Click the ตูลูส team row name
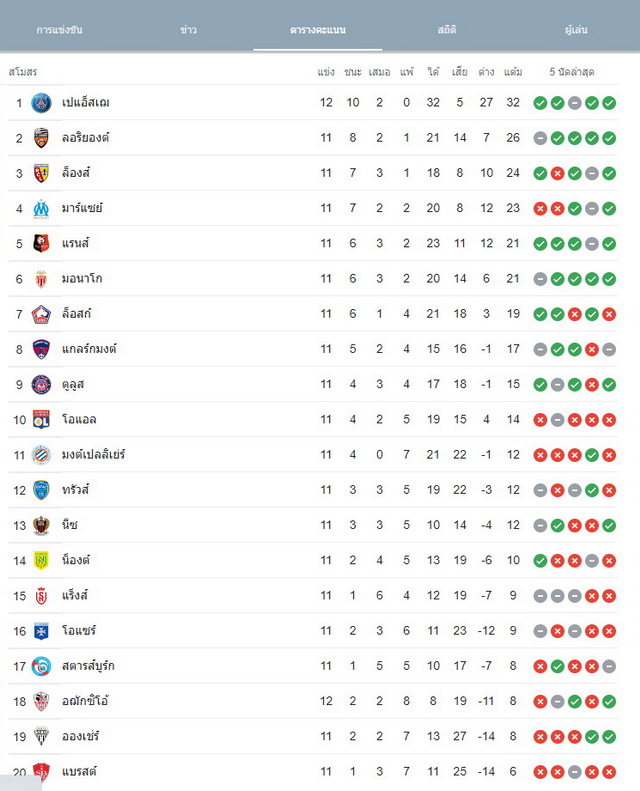The image size is (640, 791). point(73,384)
